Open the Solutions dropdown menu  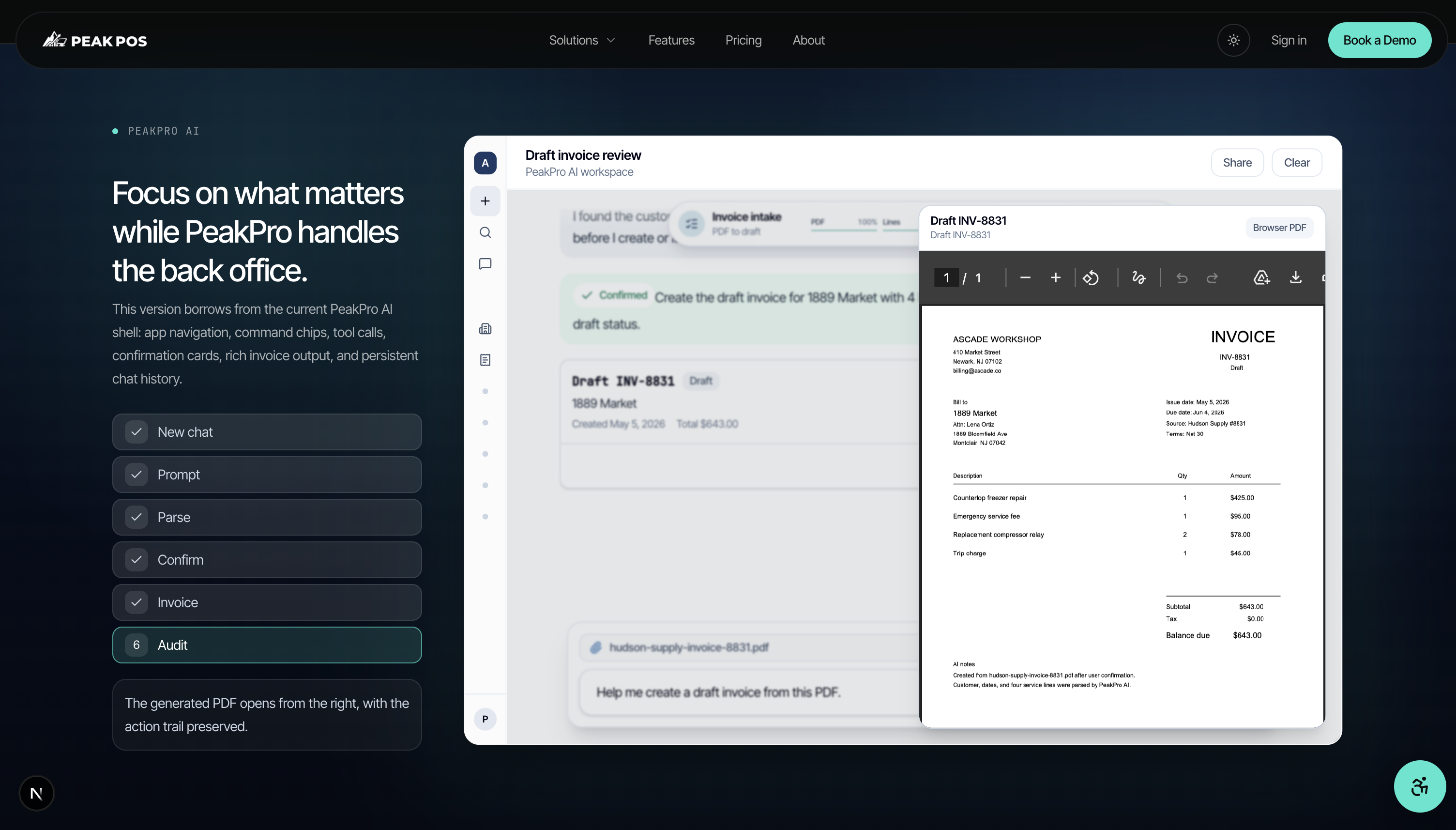point(582,40)
